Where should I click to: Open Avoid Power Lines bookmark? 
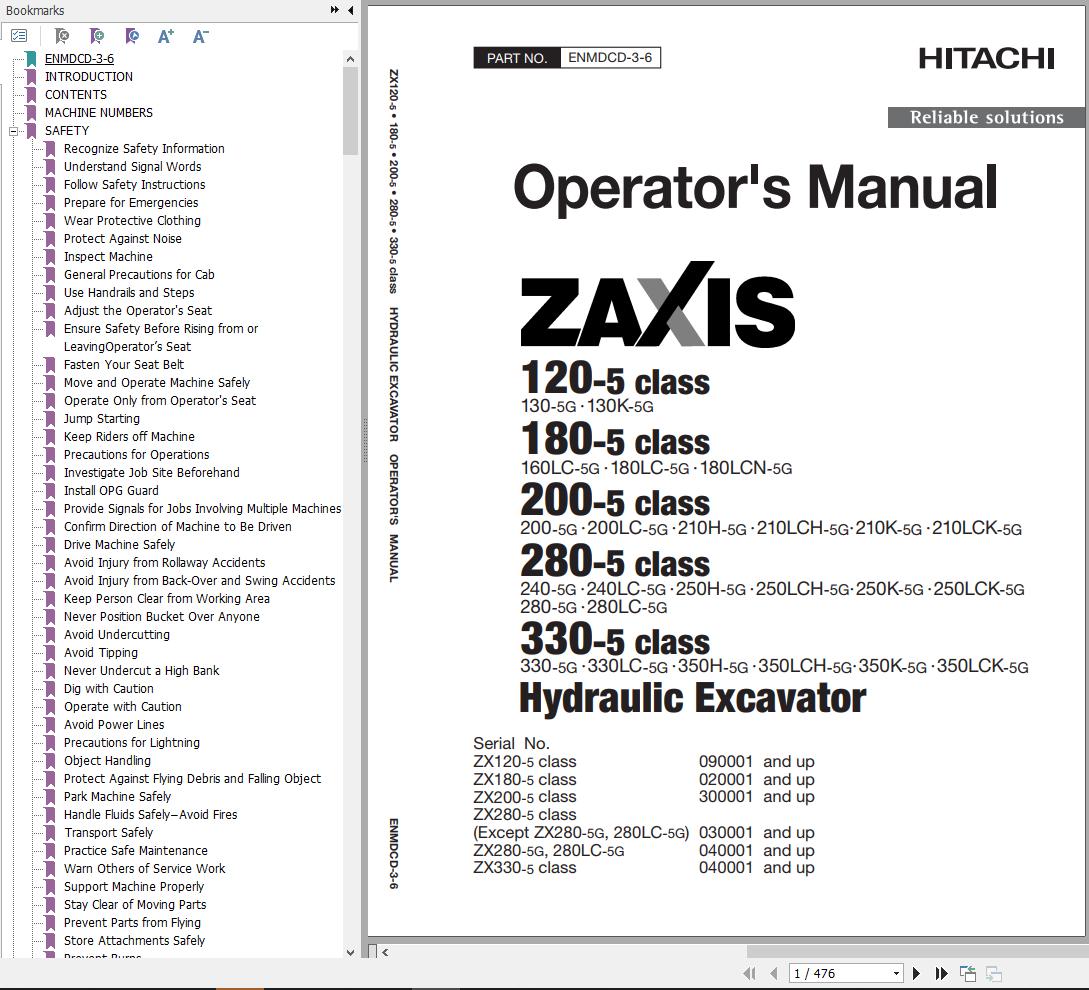(x=114, y=725)
